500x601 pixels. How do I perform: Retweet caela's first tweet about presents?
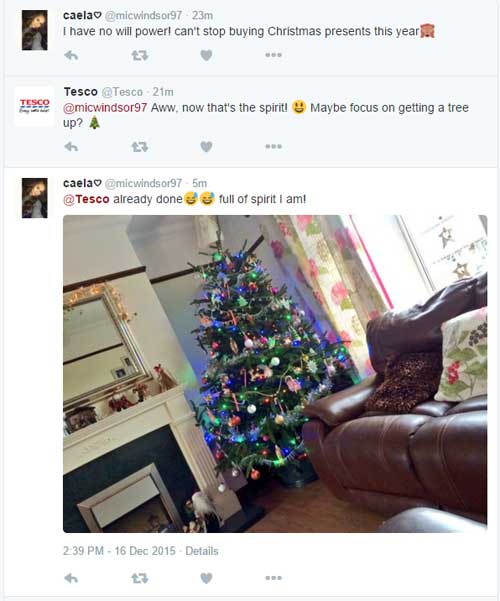(x=140, y=56)
